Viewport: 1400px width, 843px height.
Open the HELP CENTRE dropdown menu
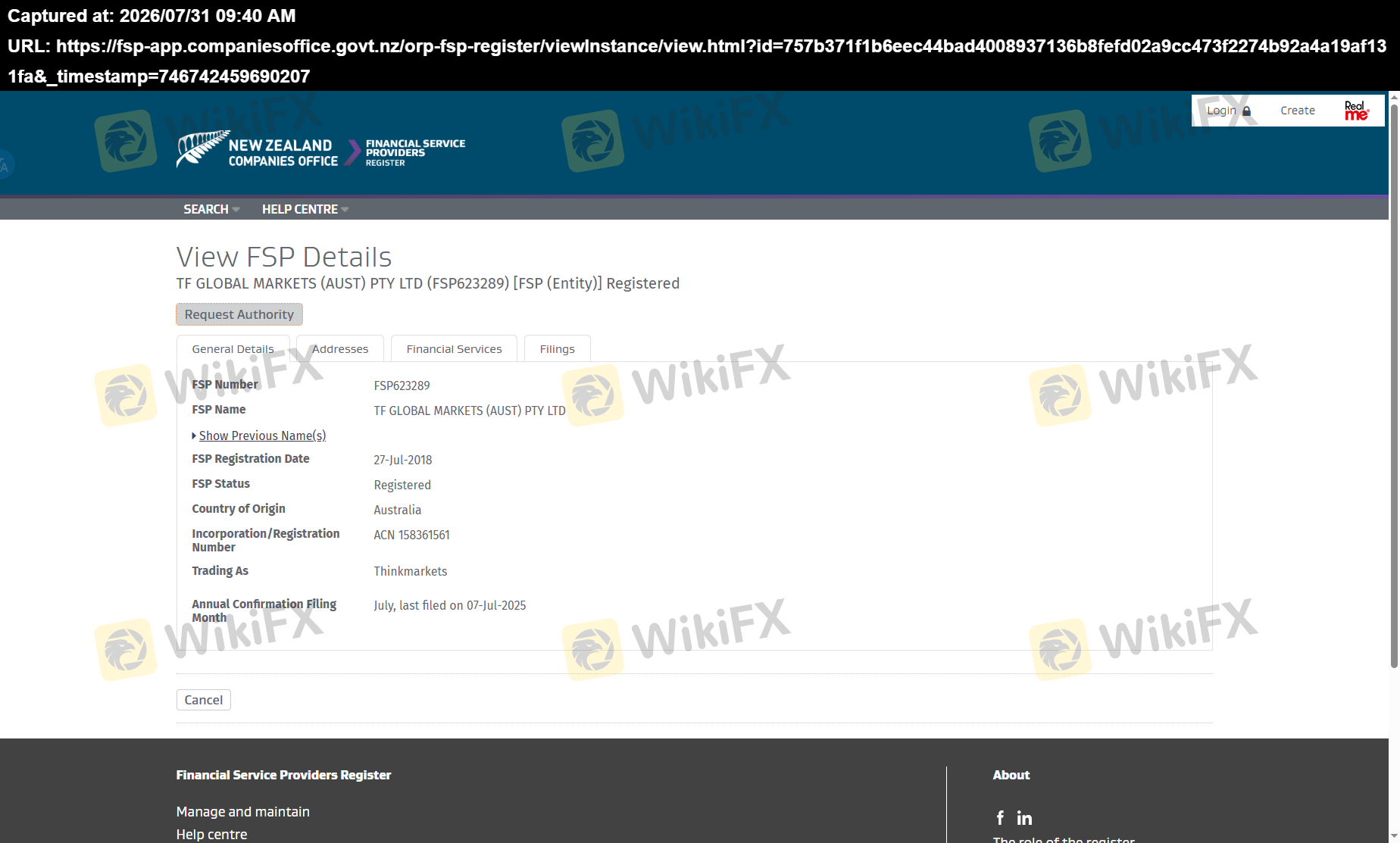(305, 209)
